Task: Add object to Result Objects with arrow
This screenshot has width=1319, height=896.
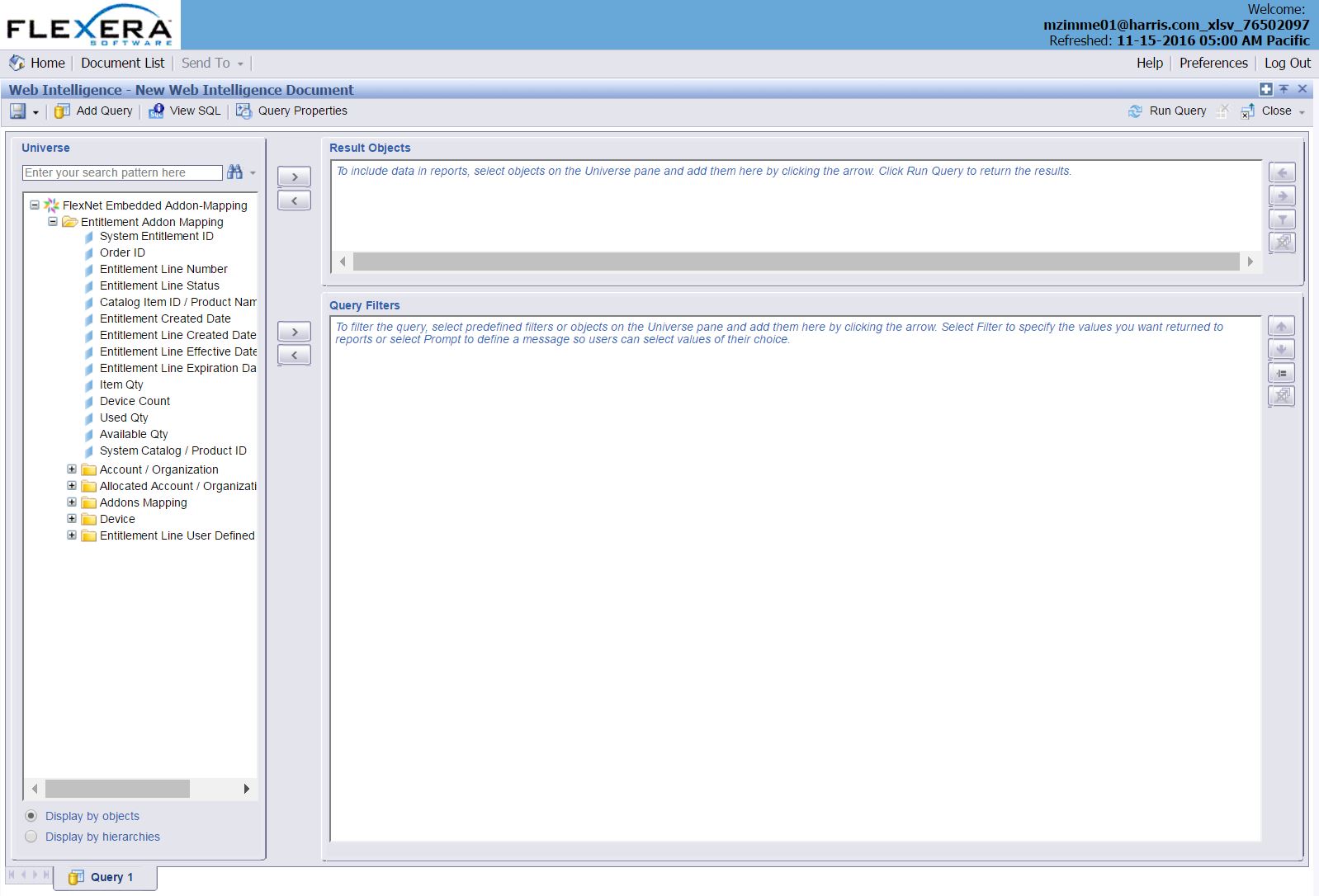Action: 294,177
